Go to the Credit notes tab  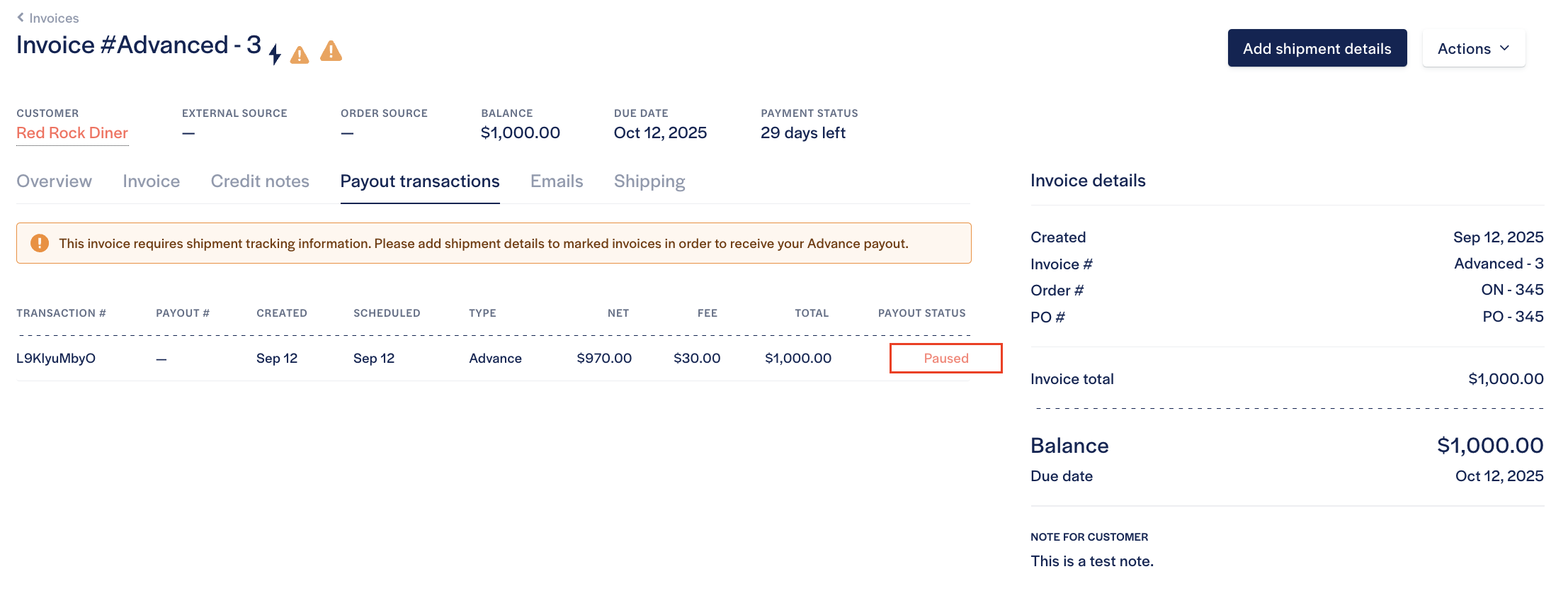(260, 181)
